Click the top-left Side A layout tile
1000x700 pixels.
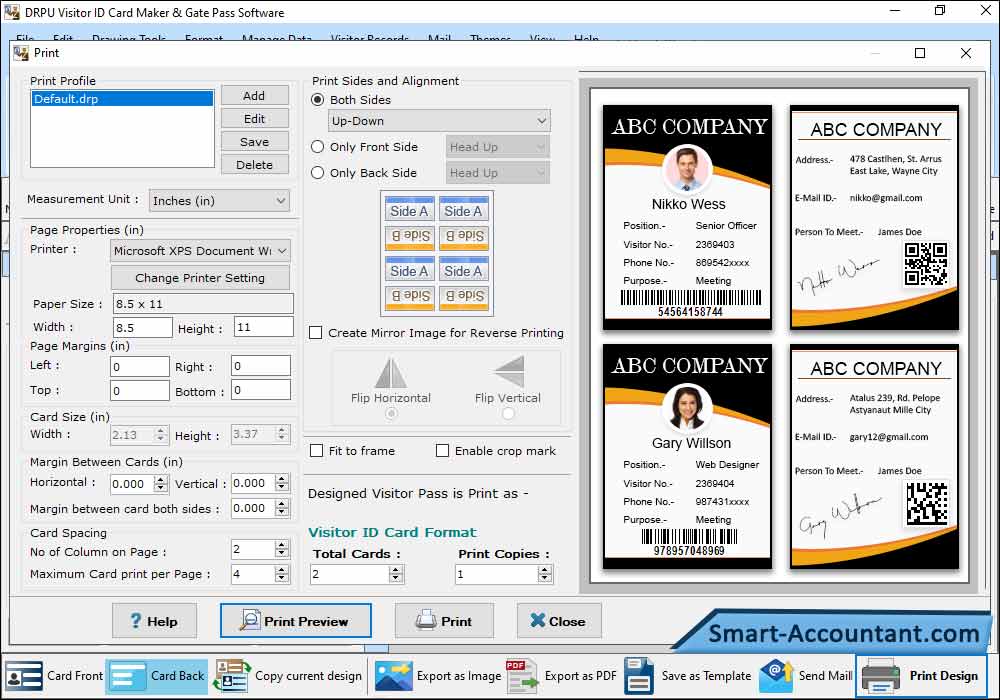(409, 210)
